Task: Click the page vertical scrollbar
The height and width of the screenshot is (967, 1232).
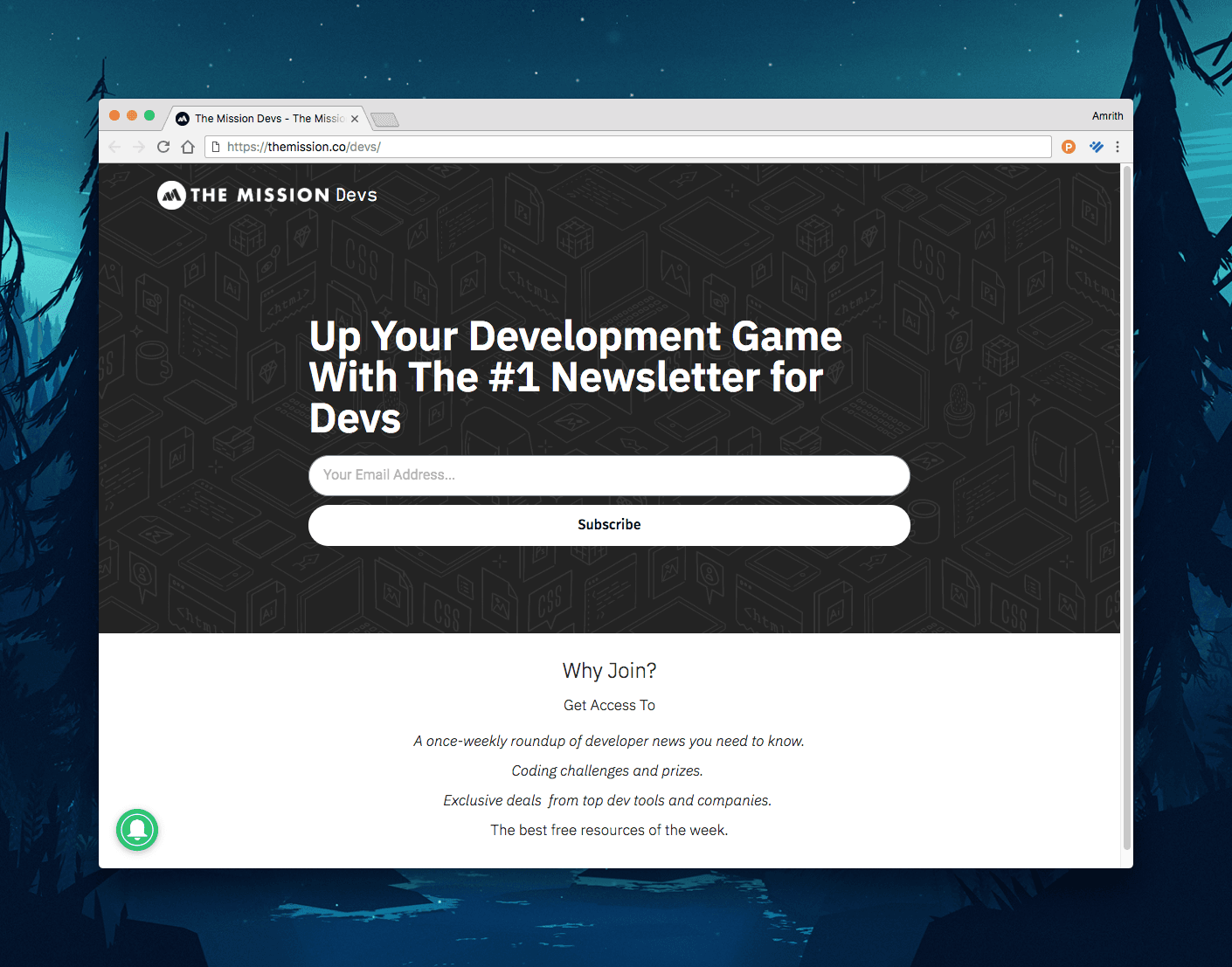Action: [x=1126, y=507]
